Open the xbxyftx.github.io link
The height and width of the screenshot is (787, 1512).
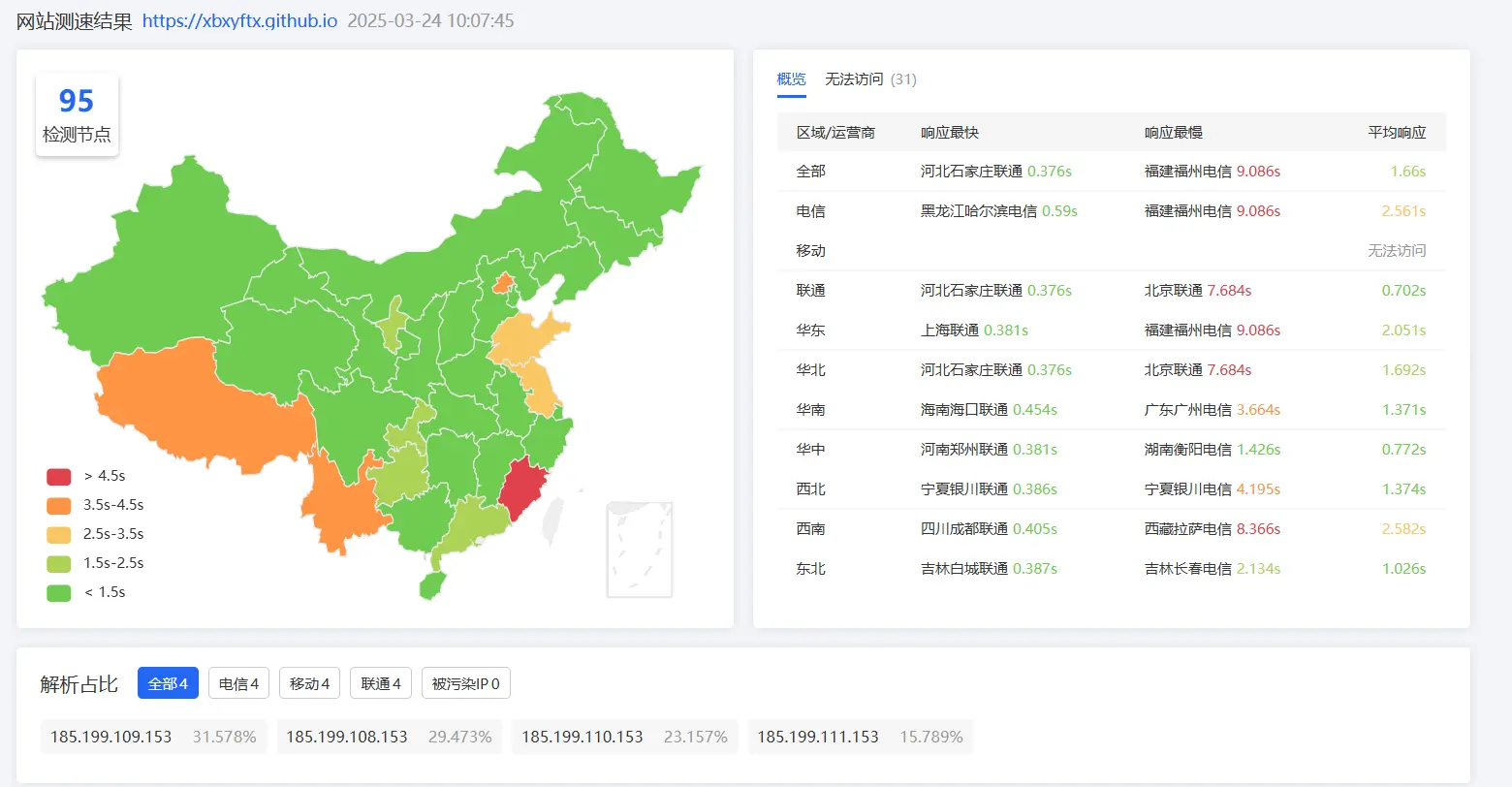(x=239, y=20)
